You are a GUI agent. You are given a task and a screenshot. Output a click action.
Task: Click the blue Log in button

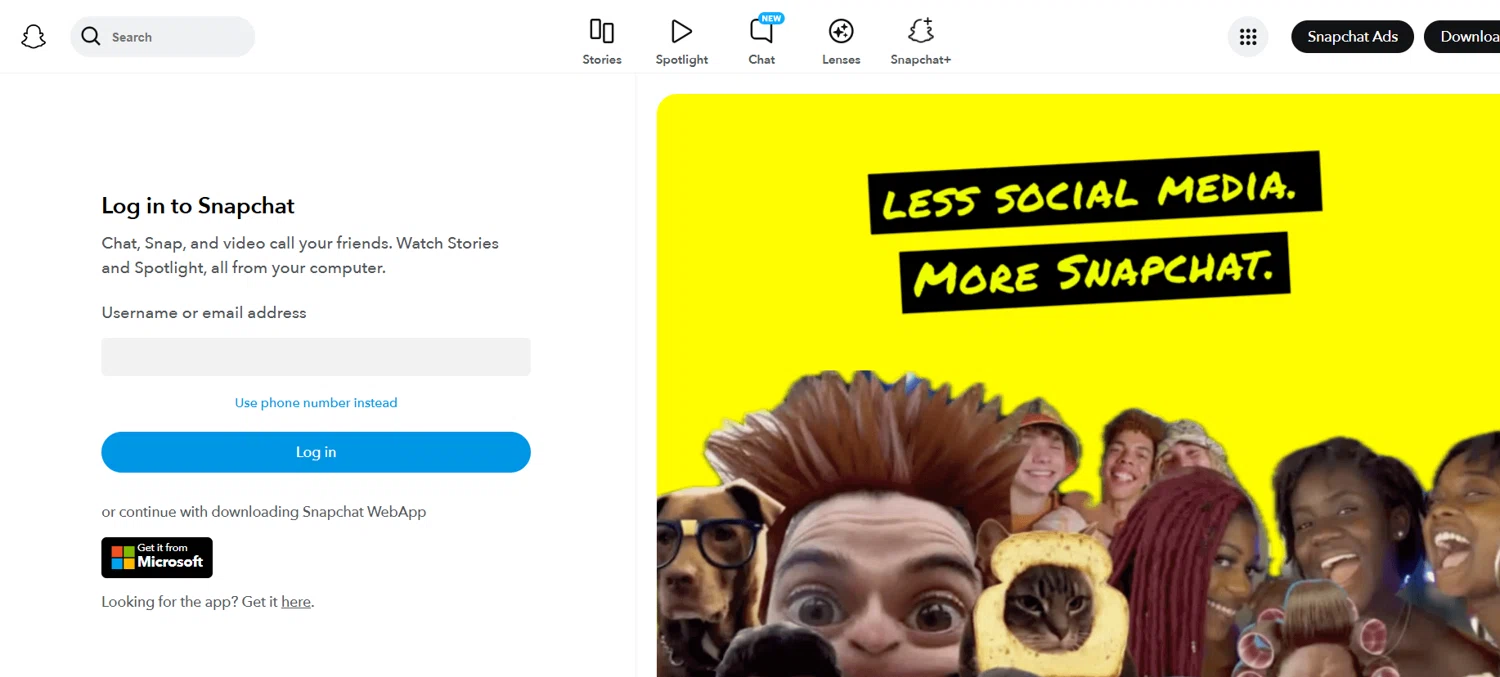(316, 452)
